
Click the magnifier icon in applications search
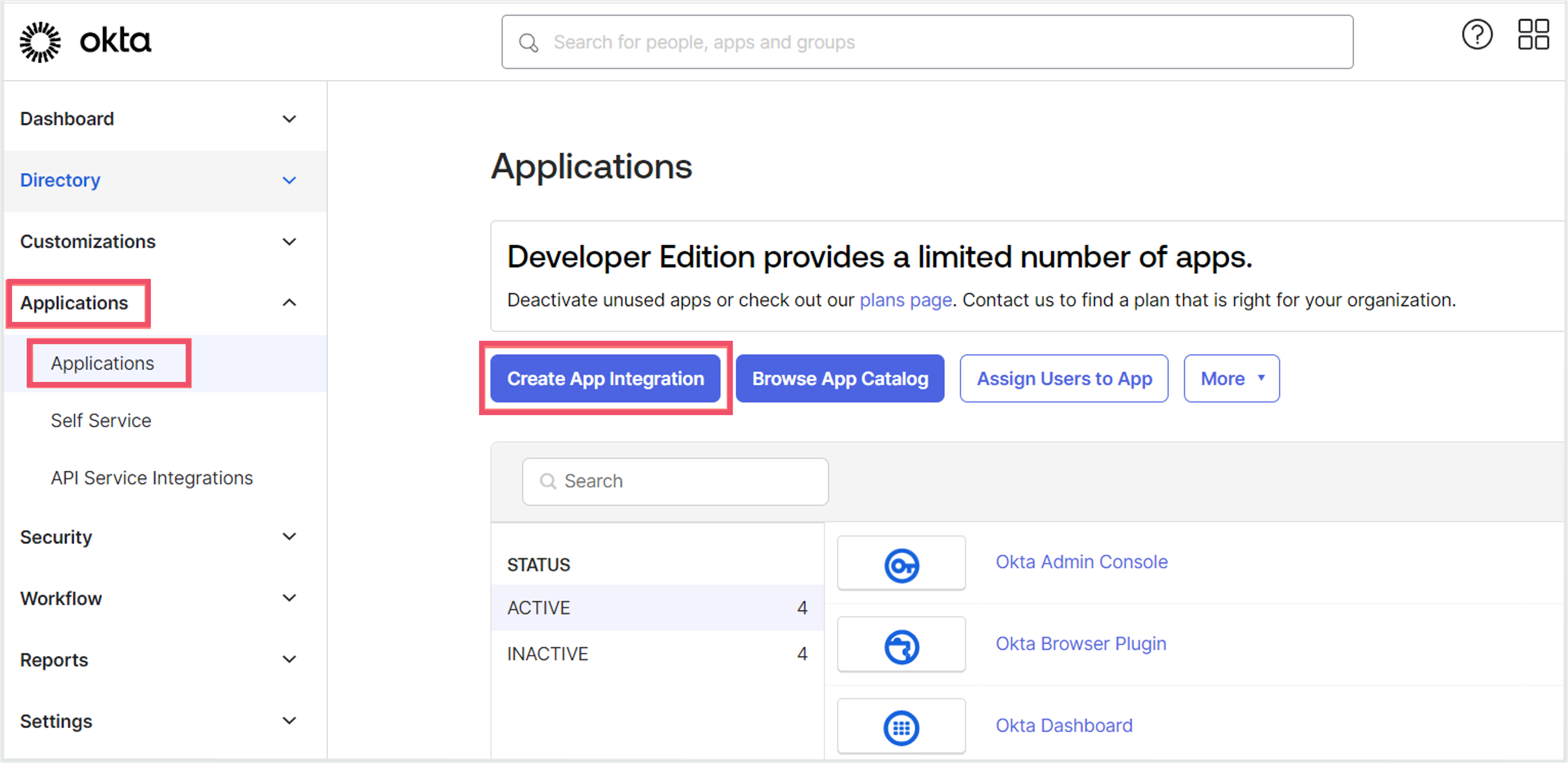pyautogui.click(x=548, y=481)
